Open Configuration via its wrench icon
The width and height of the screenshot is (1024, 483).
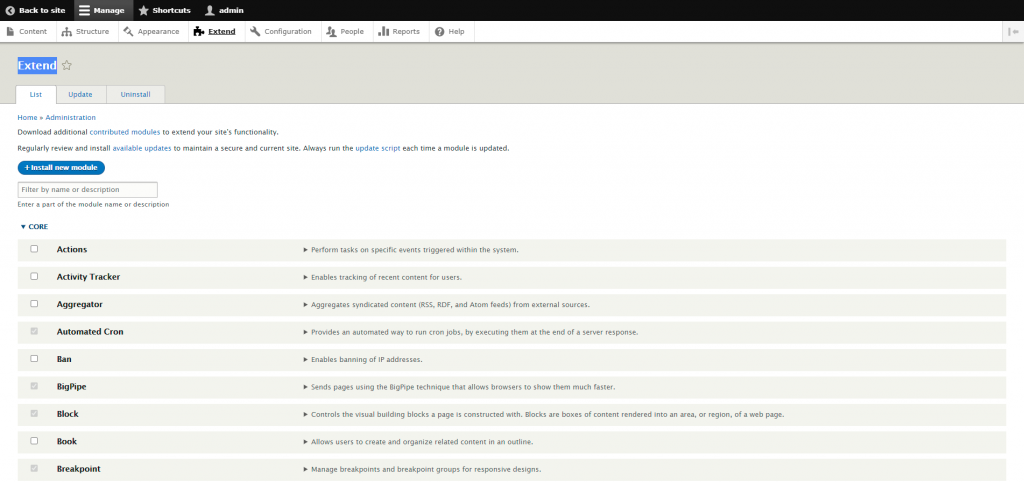255,32
